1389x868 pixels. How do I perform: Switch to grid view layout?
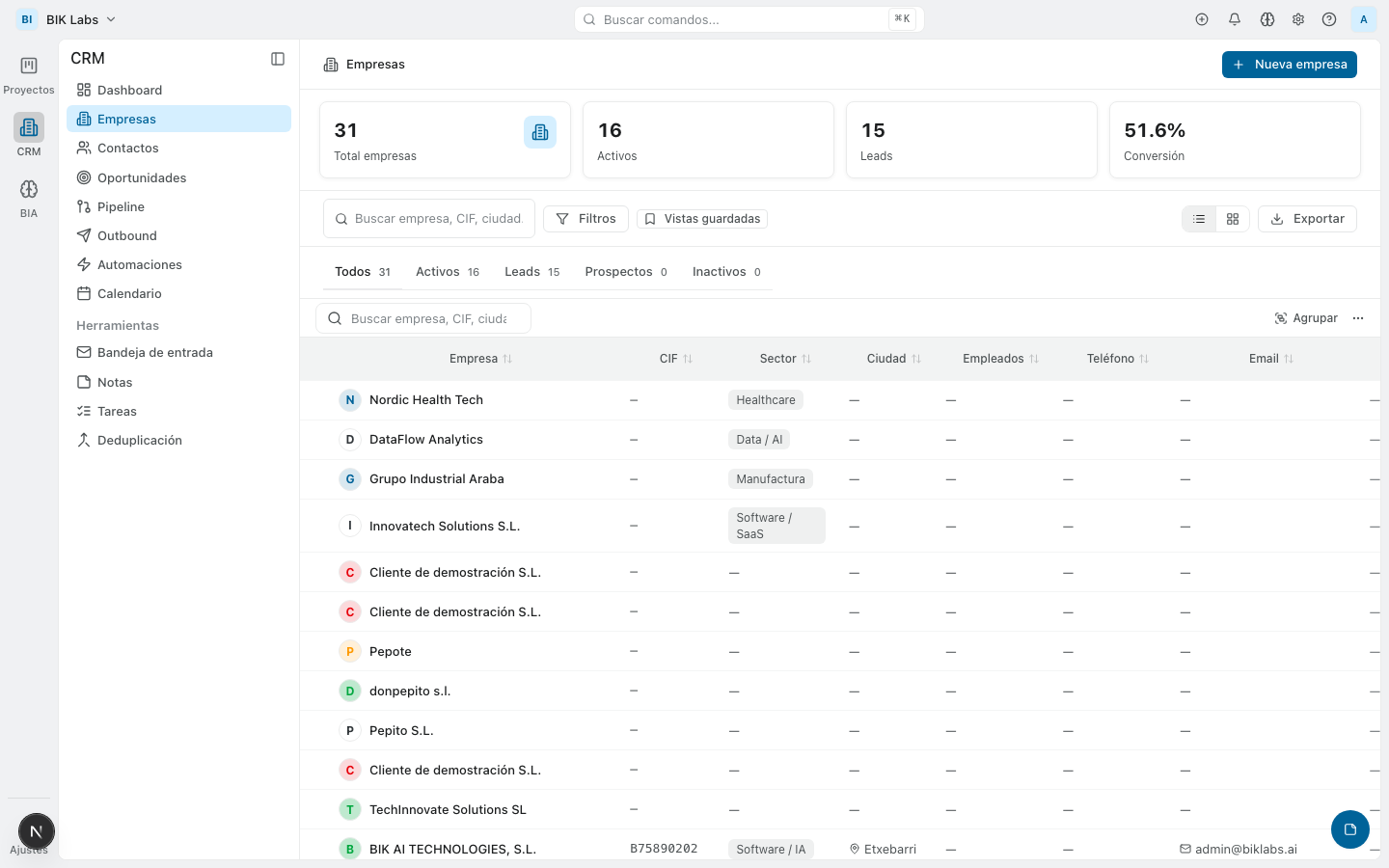(x=1233, y=219)
